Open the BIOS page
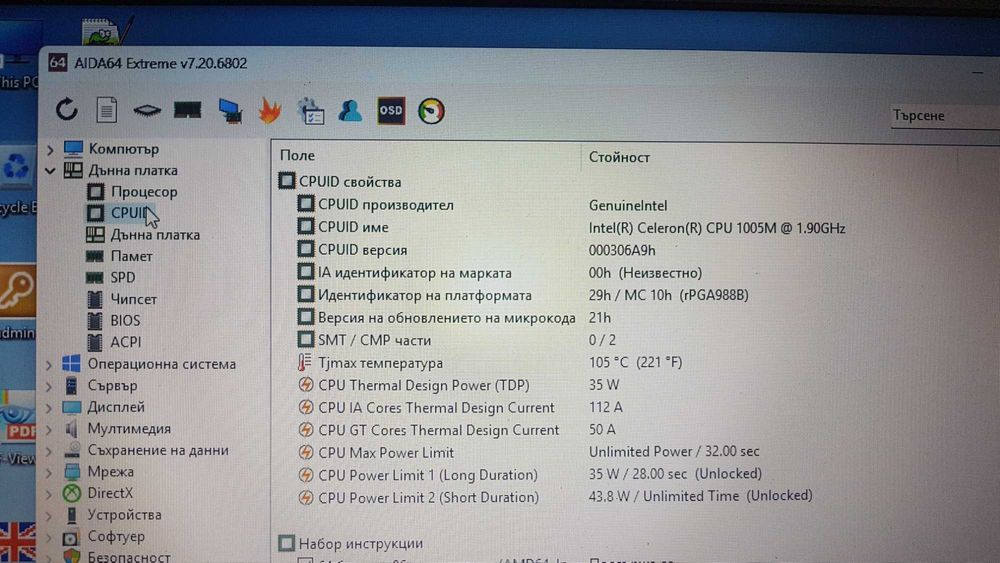 click(125, 321)
